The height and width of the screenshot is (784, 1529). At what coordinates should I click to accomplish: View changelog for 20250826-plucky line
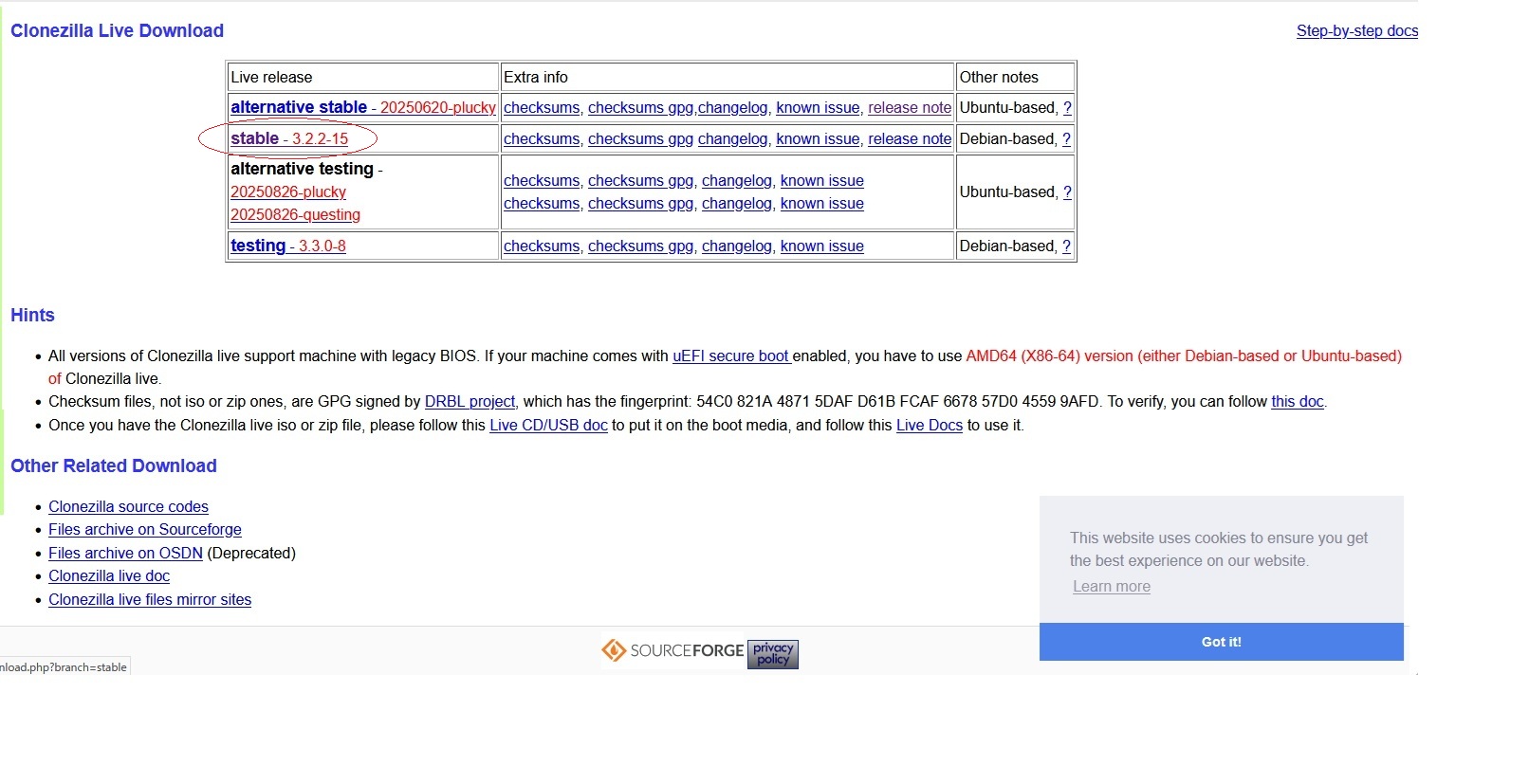pos(737,181)
